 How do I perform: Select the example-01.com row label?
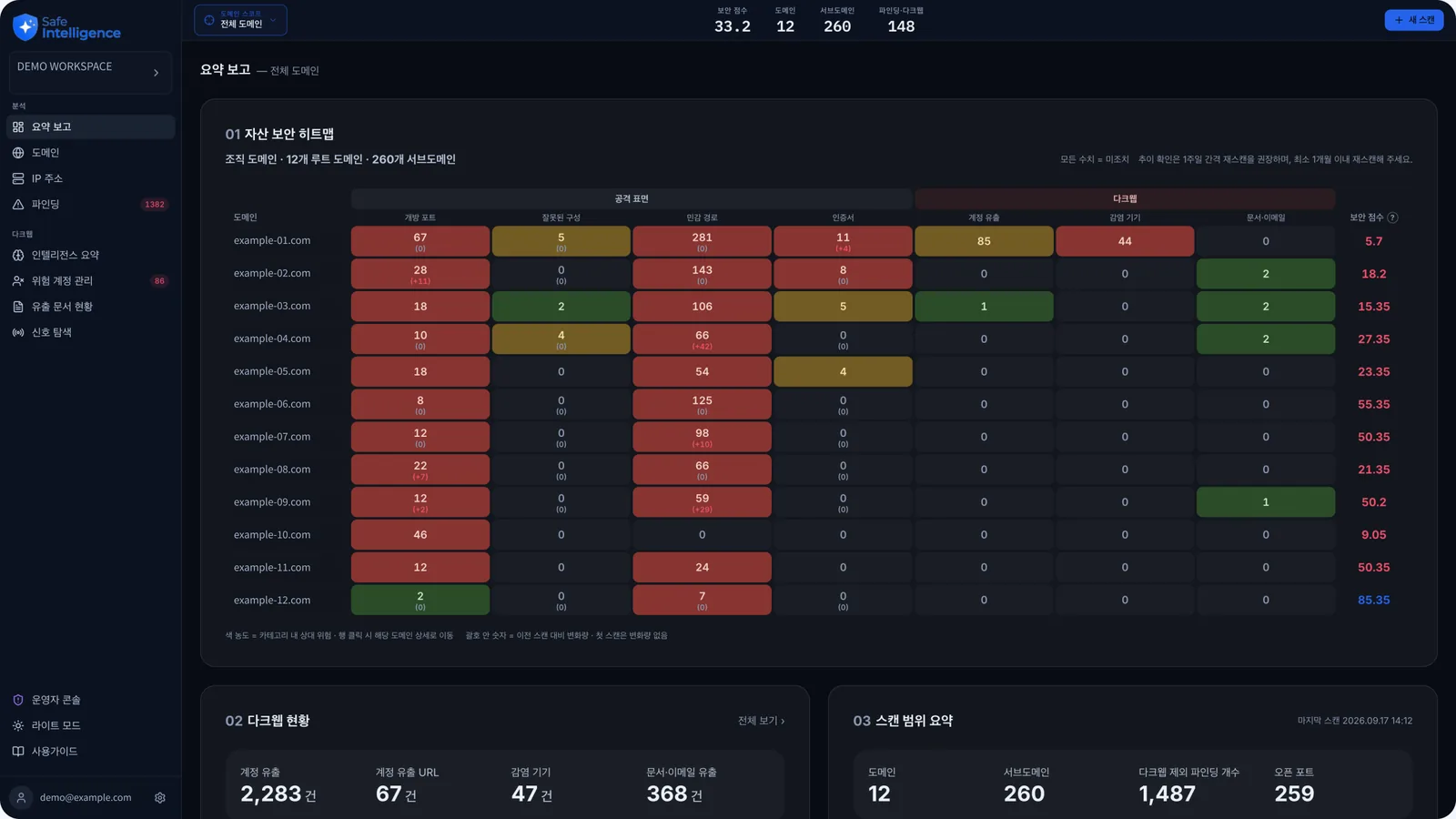(x=272, y=241)
